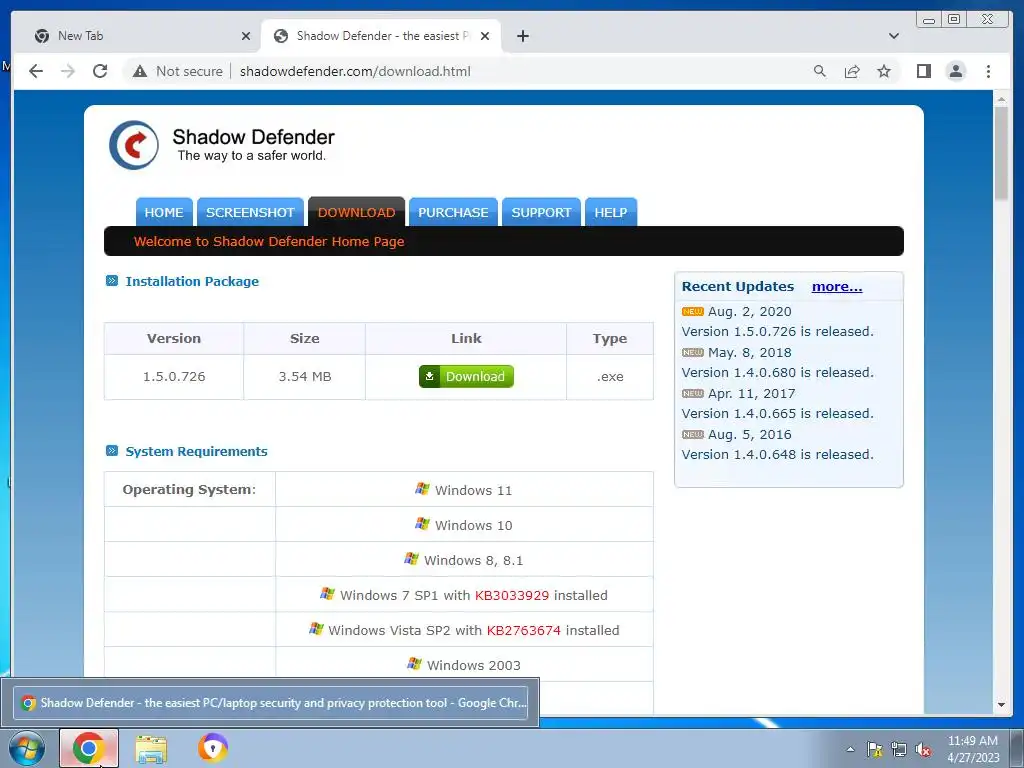Click the Windows 2003 row
Viewport: 1024px width, 768px height.
click(x=464, y=665)
